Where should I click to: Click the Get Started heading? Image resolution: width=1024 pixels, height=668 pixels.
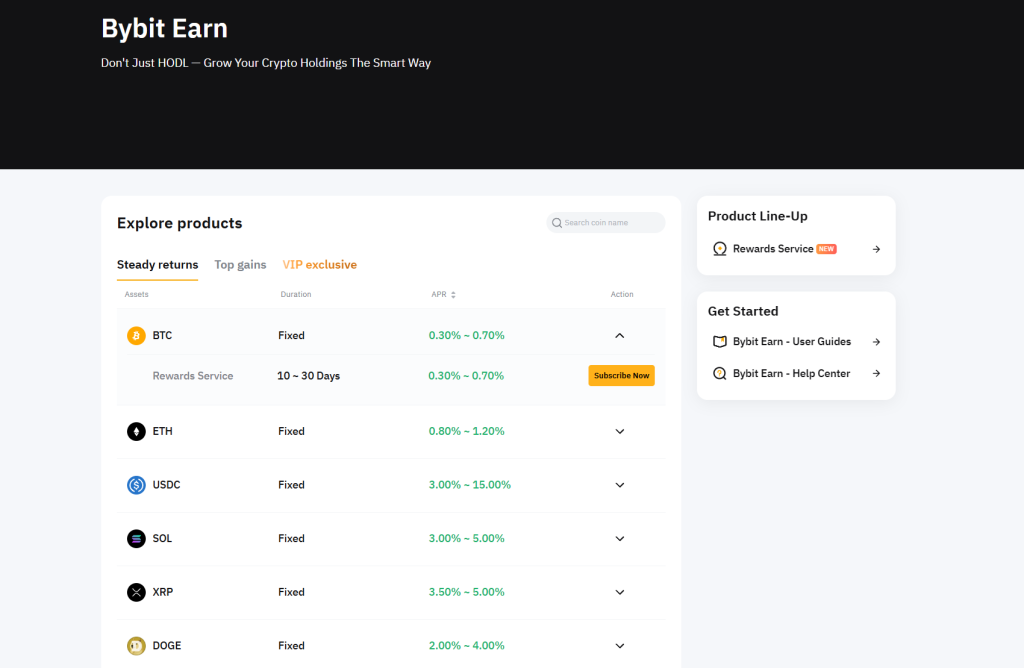743,311
